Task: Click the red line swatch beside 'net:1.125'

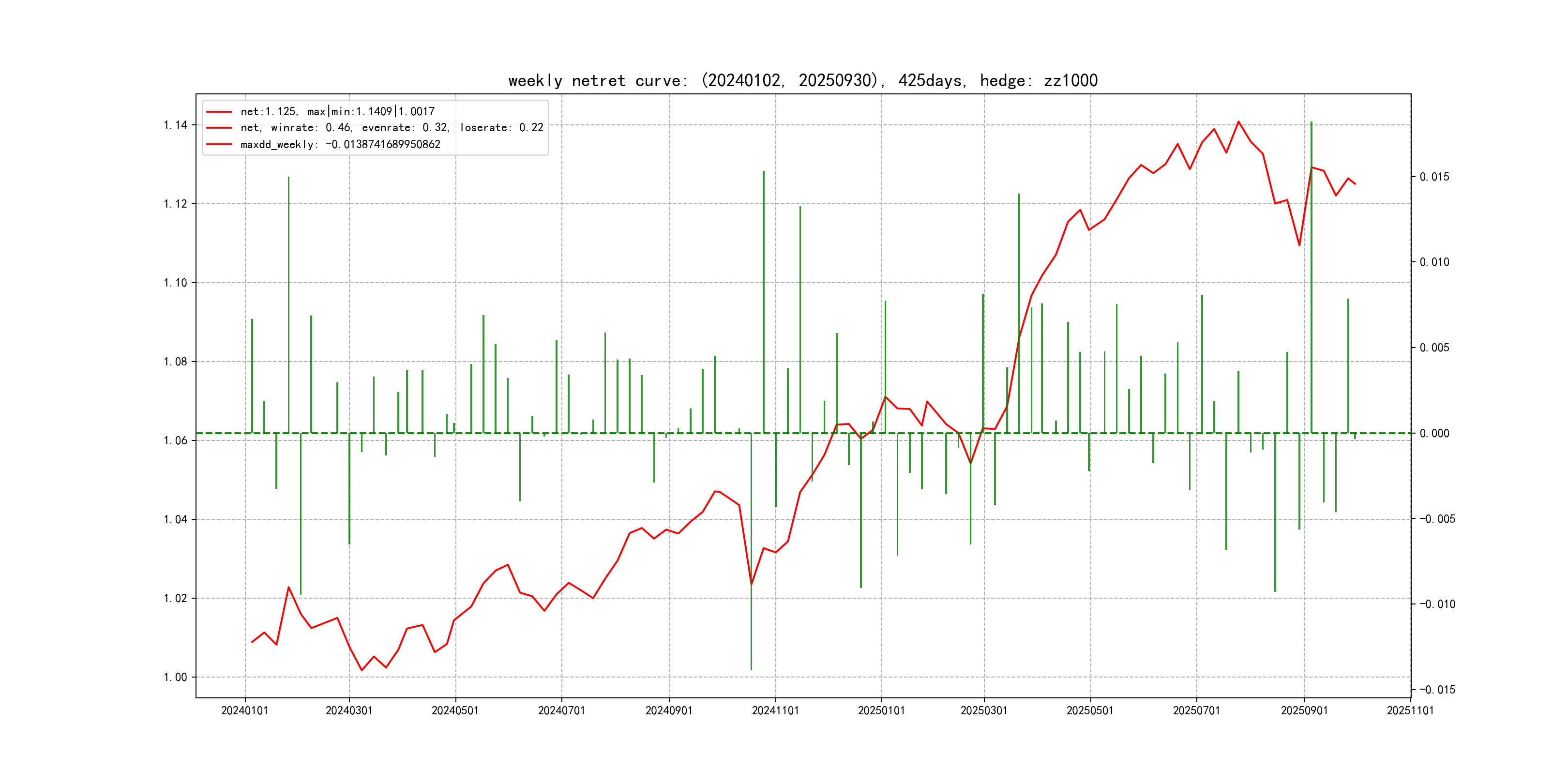Action: pos(219,111)
